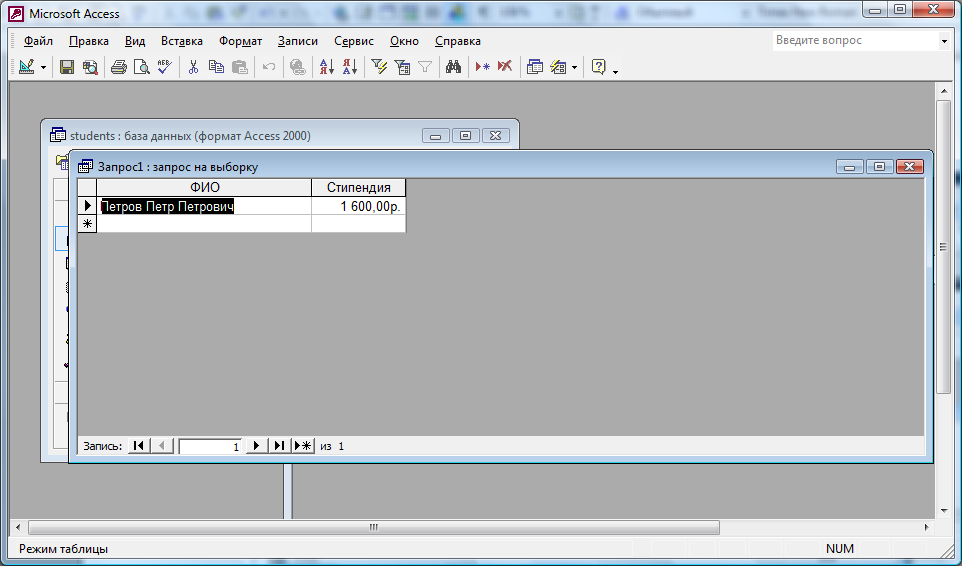Viewport: 962px width, 566px height.
Task: Show the Database Window icon
Action: point(534,66)
